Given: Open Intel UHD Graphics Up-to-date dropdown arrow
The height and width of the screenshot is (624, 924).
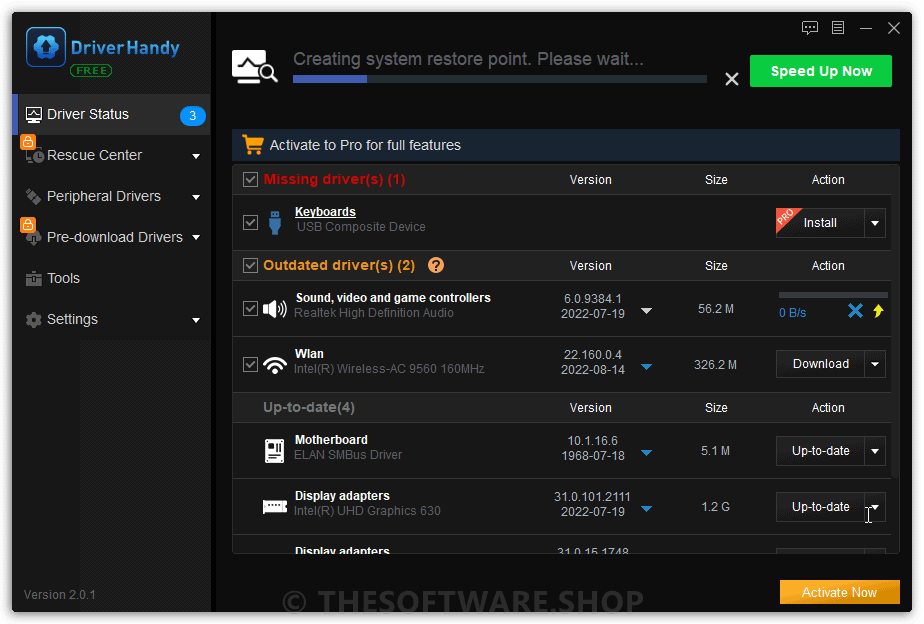Looking at the screenshot, I should pyautogui.click(x=875, y=507).
